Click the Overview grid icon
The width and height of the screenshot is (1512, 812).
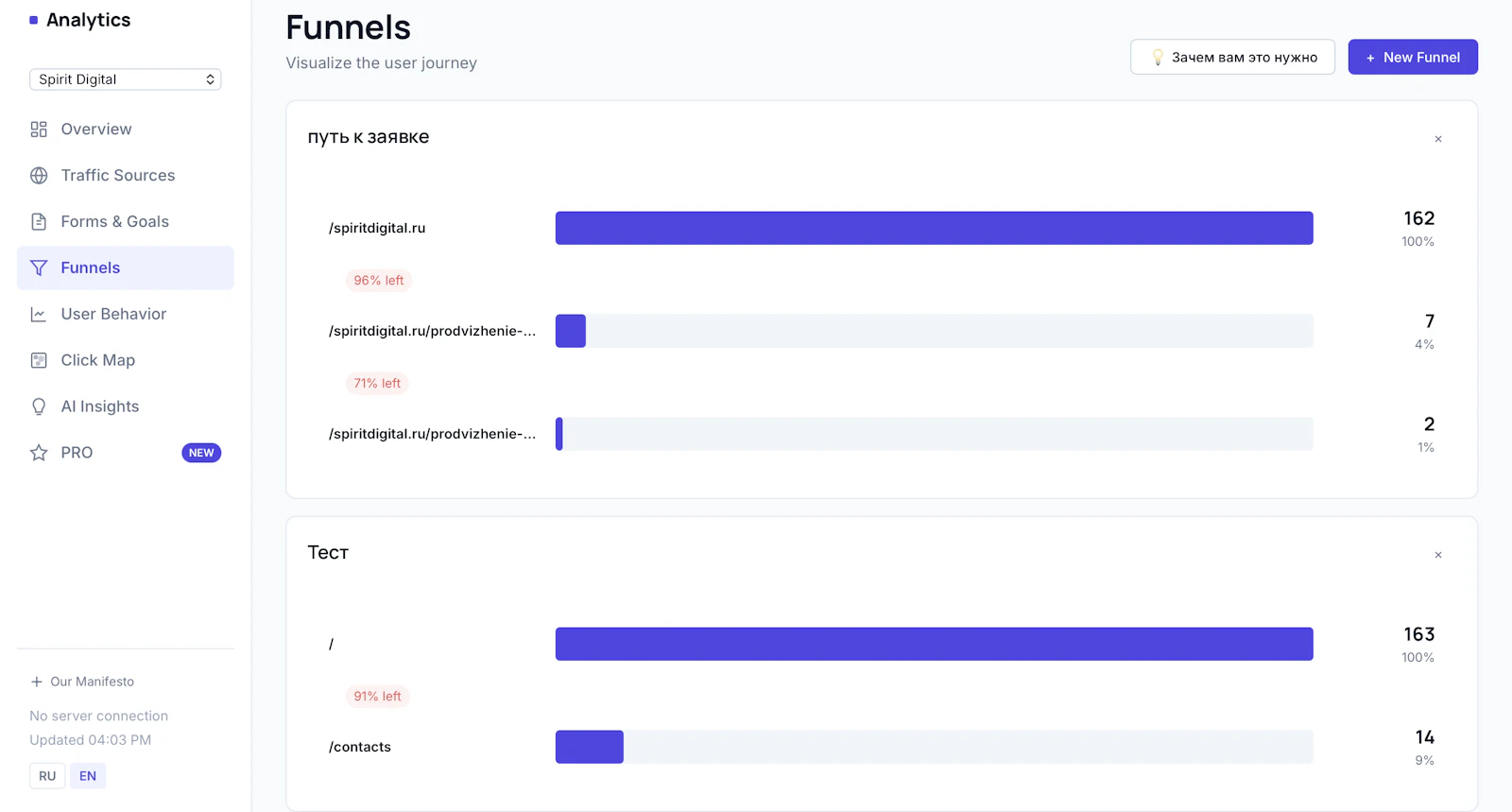point(39,130)
